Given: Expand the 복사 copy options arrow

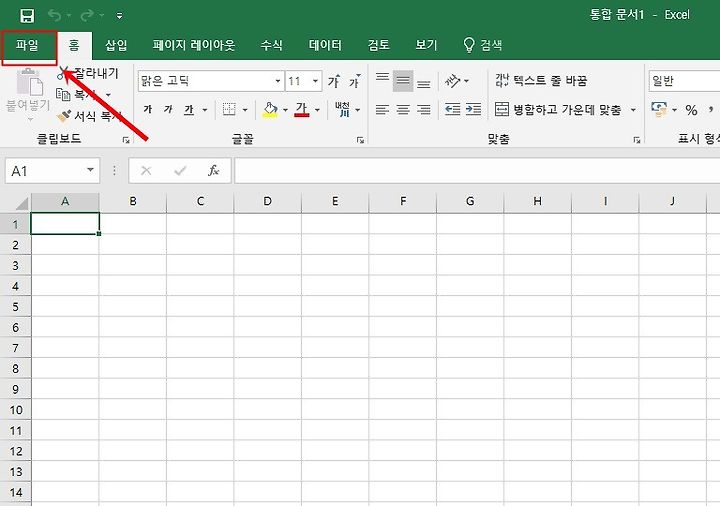Looking at the screenshot, I should [108, 95].
